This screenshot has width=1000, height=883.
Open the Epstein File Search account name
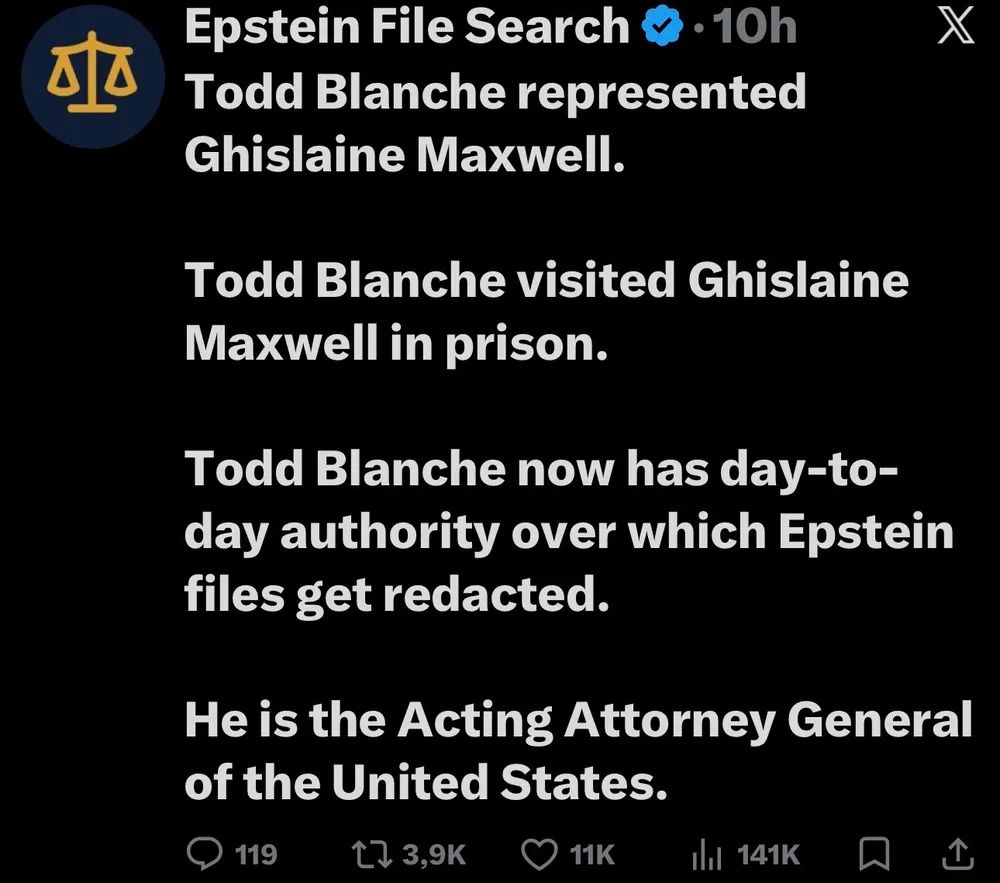click(x=407, y=28)
